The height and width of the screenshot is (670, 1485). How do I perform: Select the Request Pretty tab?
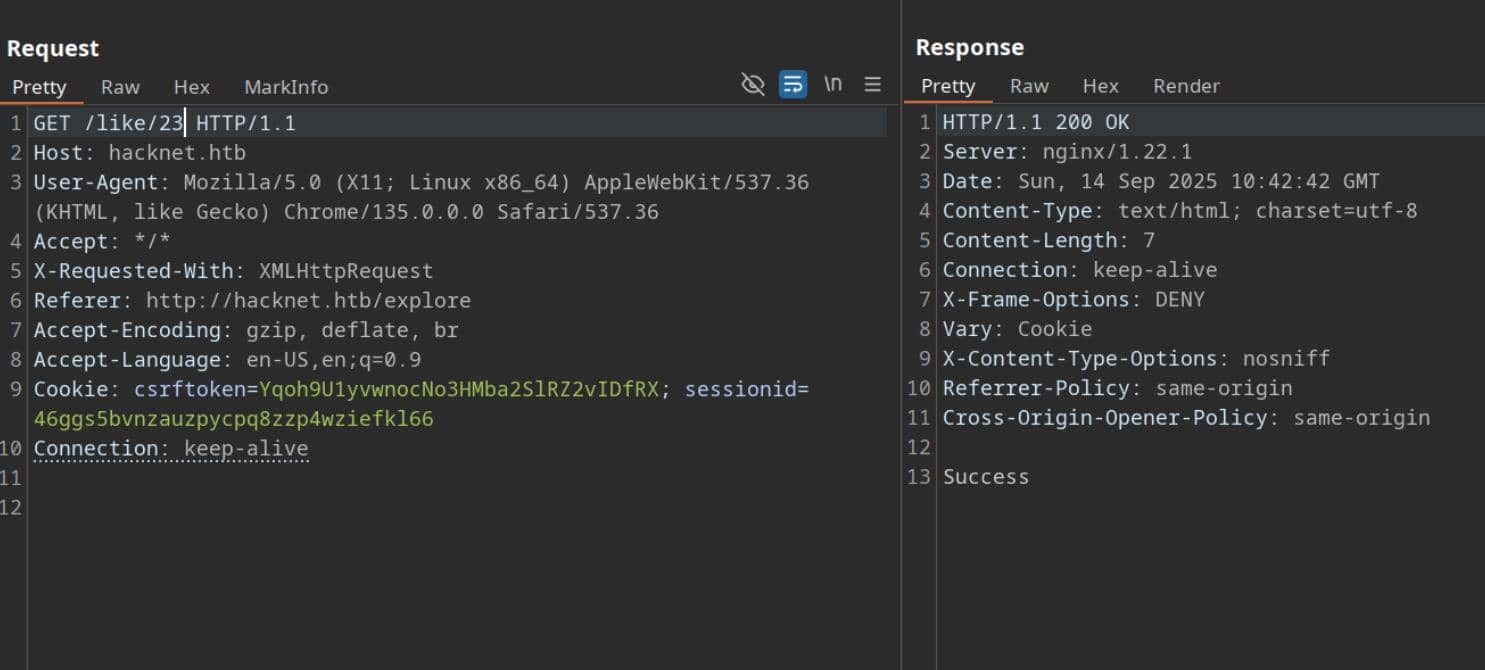point(39,87)
